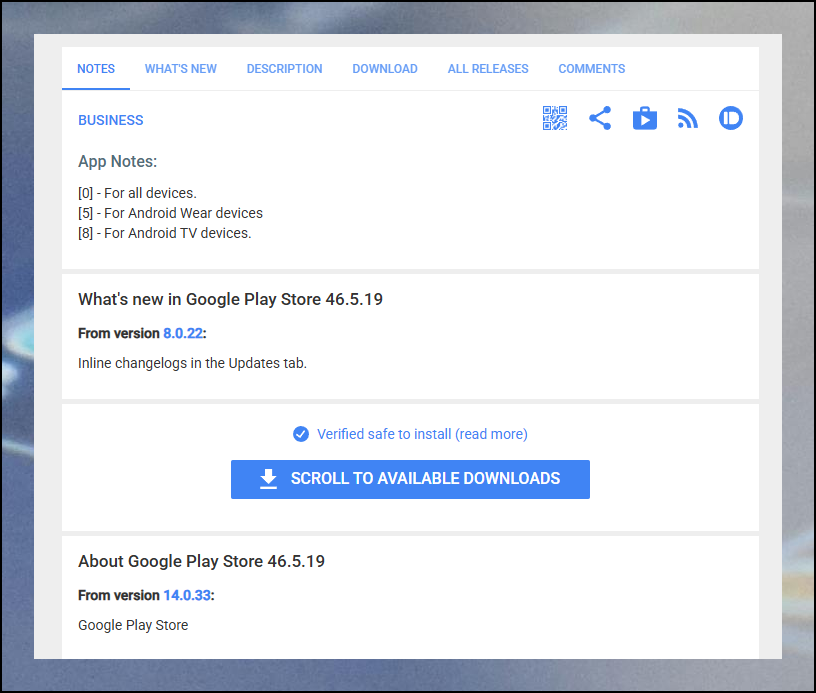This screenshot has width=816, height=693.
Task: Click the 'Google Play Store' description text
Action: (x=133, y=625)
